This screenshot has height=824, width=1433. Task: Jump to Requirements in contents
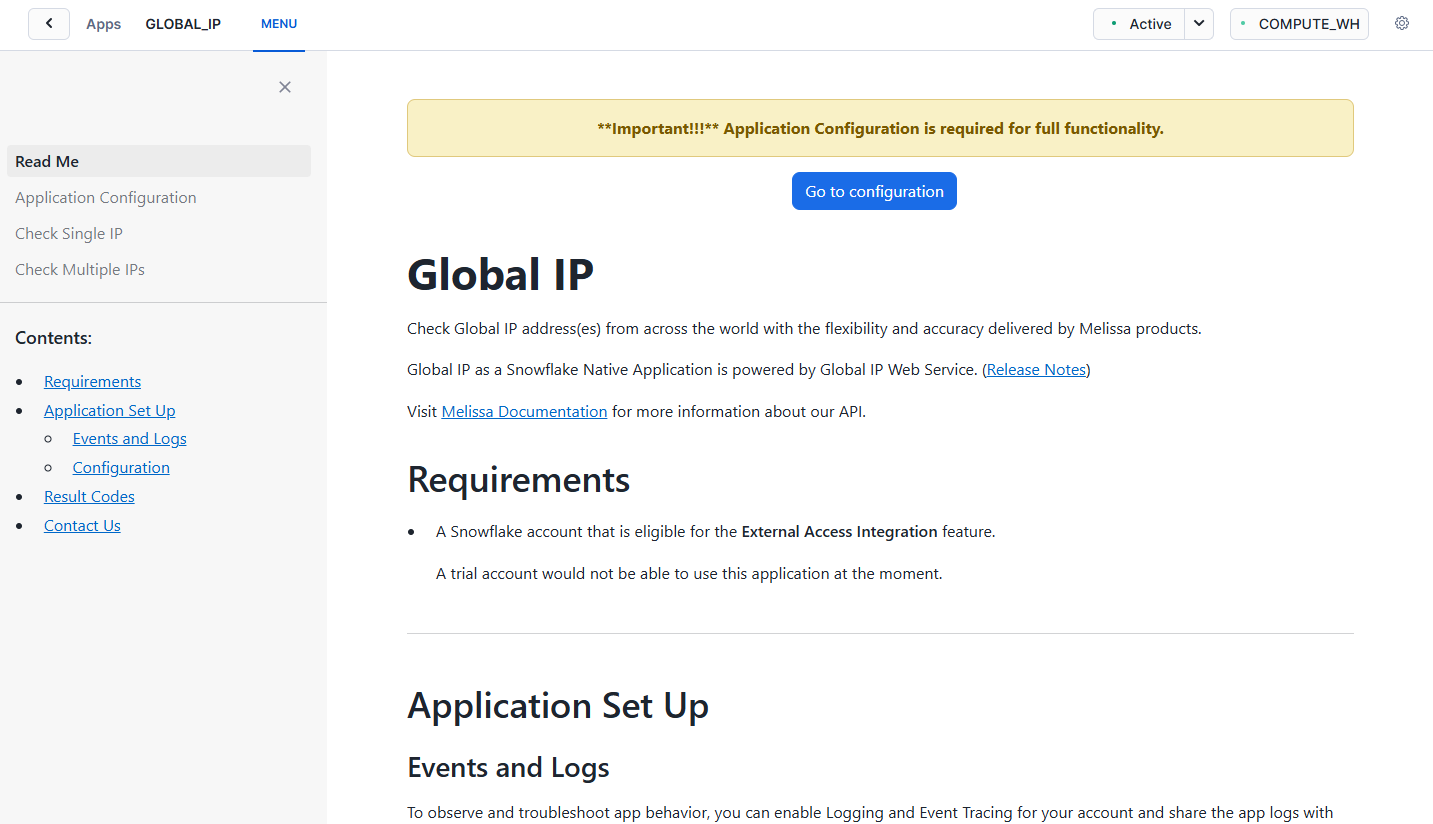click(92, 381)
